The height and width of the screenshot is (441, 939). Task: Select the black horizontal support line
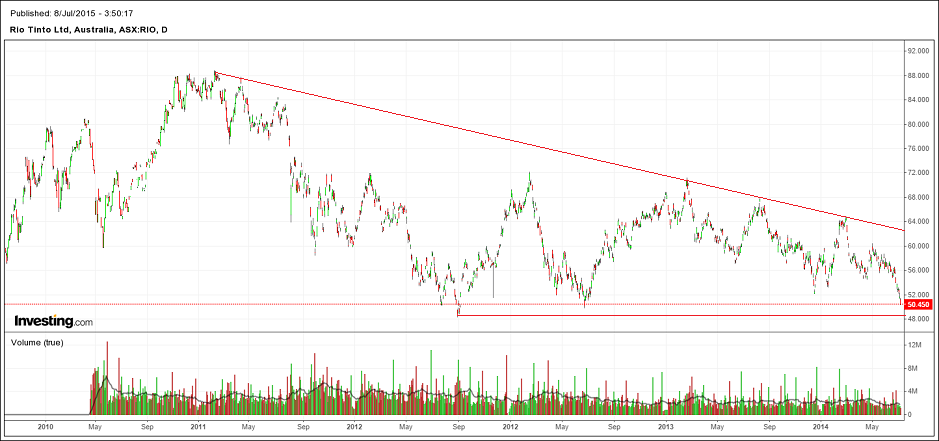click(x=680, y=316)
